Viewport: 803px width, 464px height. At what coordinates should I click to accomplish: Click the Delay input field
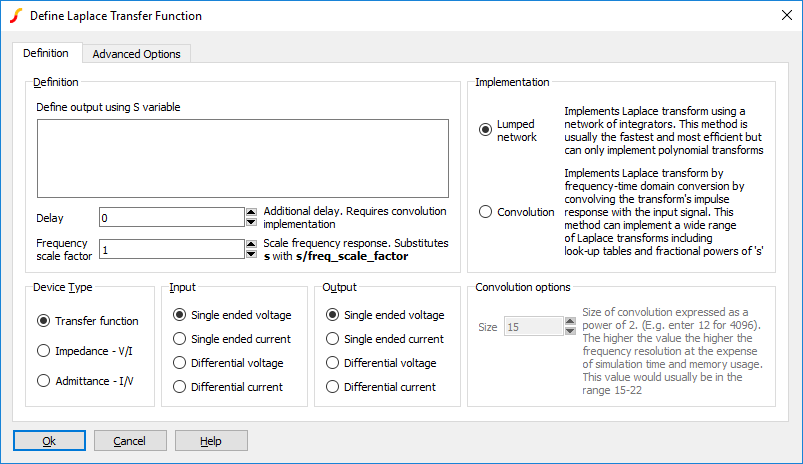(x=171, y=217)
